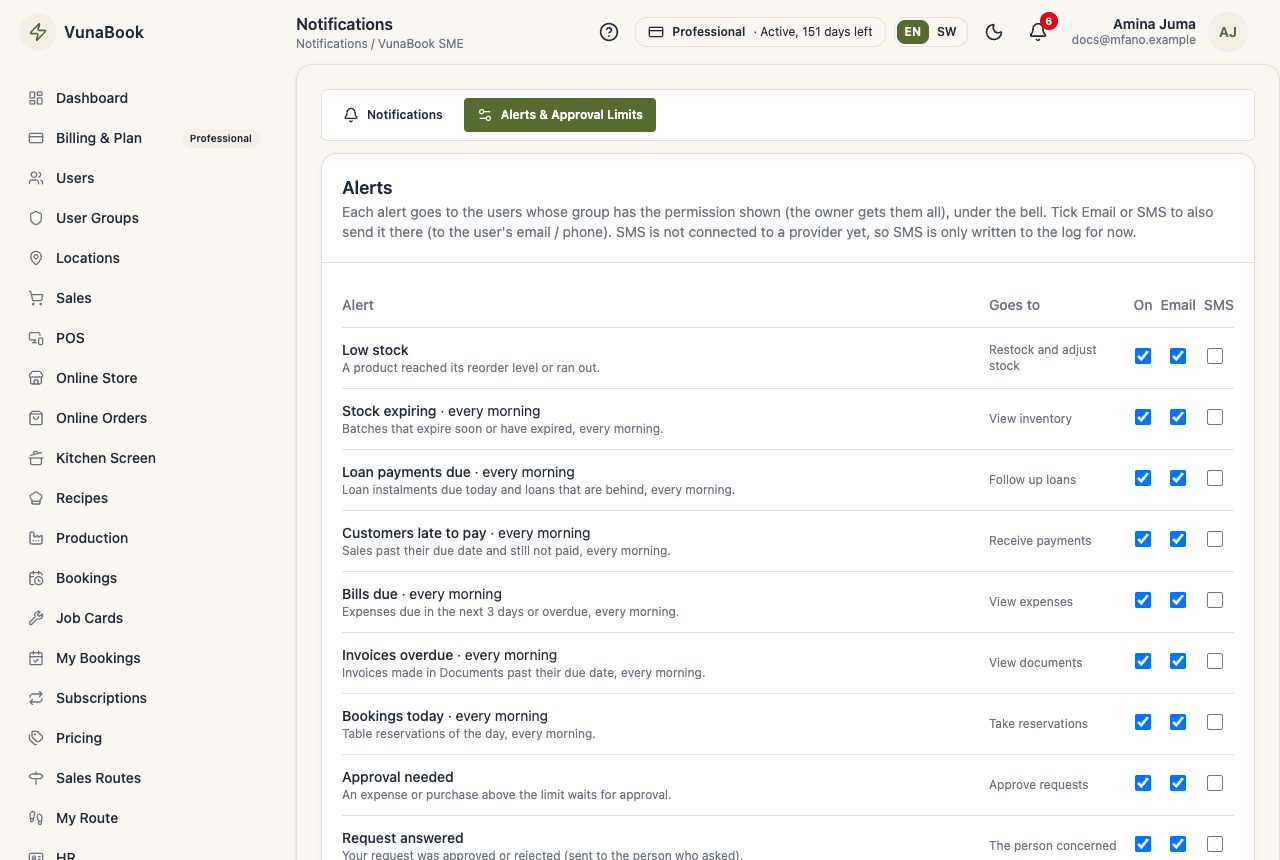Select the EN language button
Screen dimensions: 1280x860
click(913, 32)
